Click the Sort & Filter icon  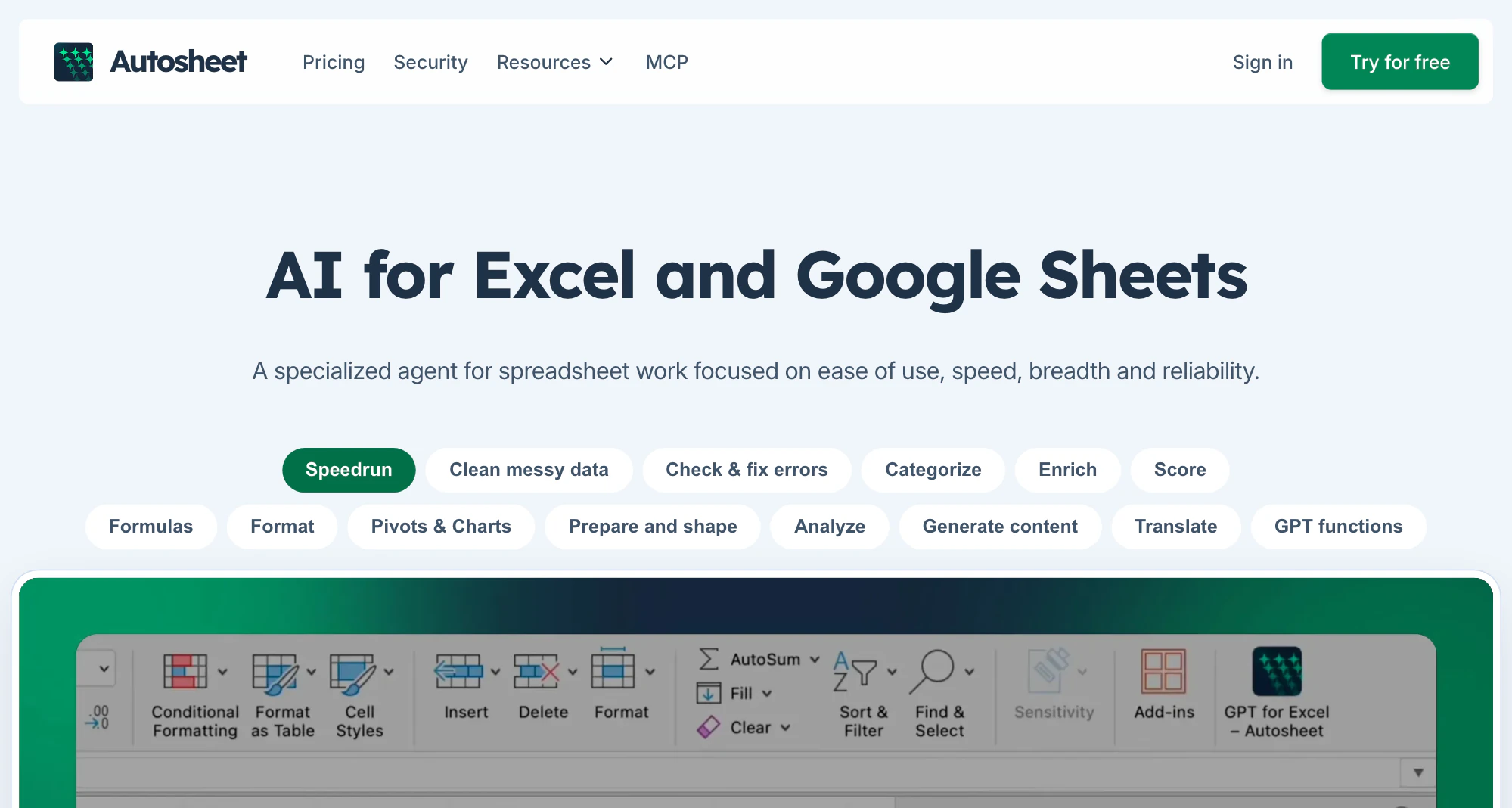[x=855, y=672]
